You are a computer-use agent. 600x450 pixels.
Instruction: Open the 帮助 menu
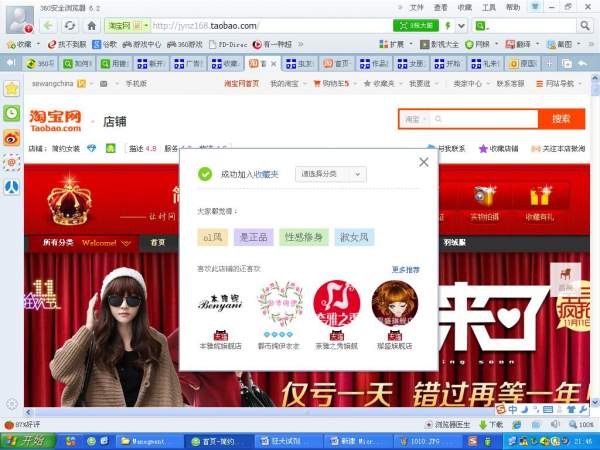pyautogui.click(x=513, y=8)
